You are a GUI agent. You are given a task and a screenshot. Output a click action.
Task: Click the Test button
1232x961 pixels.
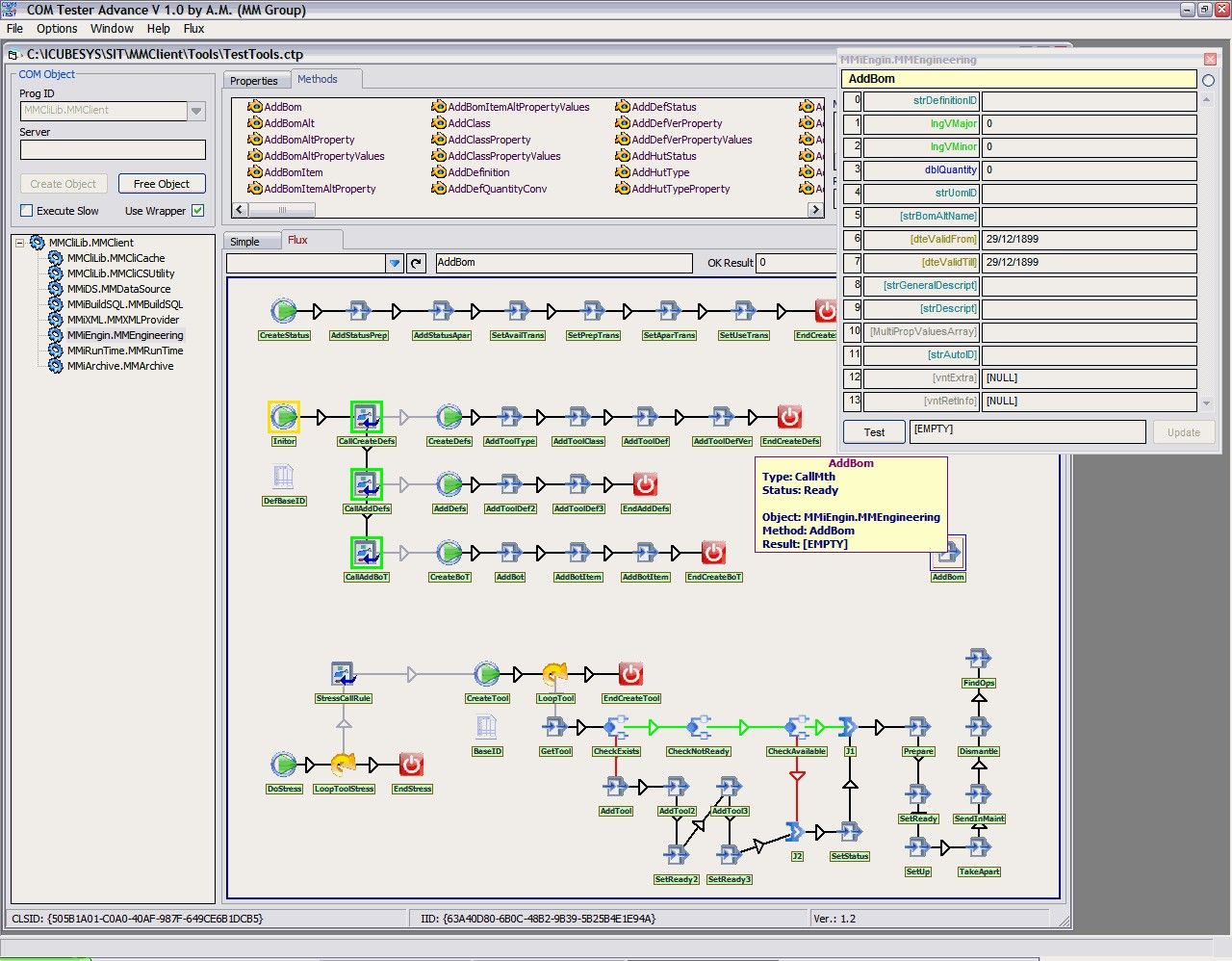(874, 432)
